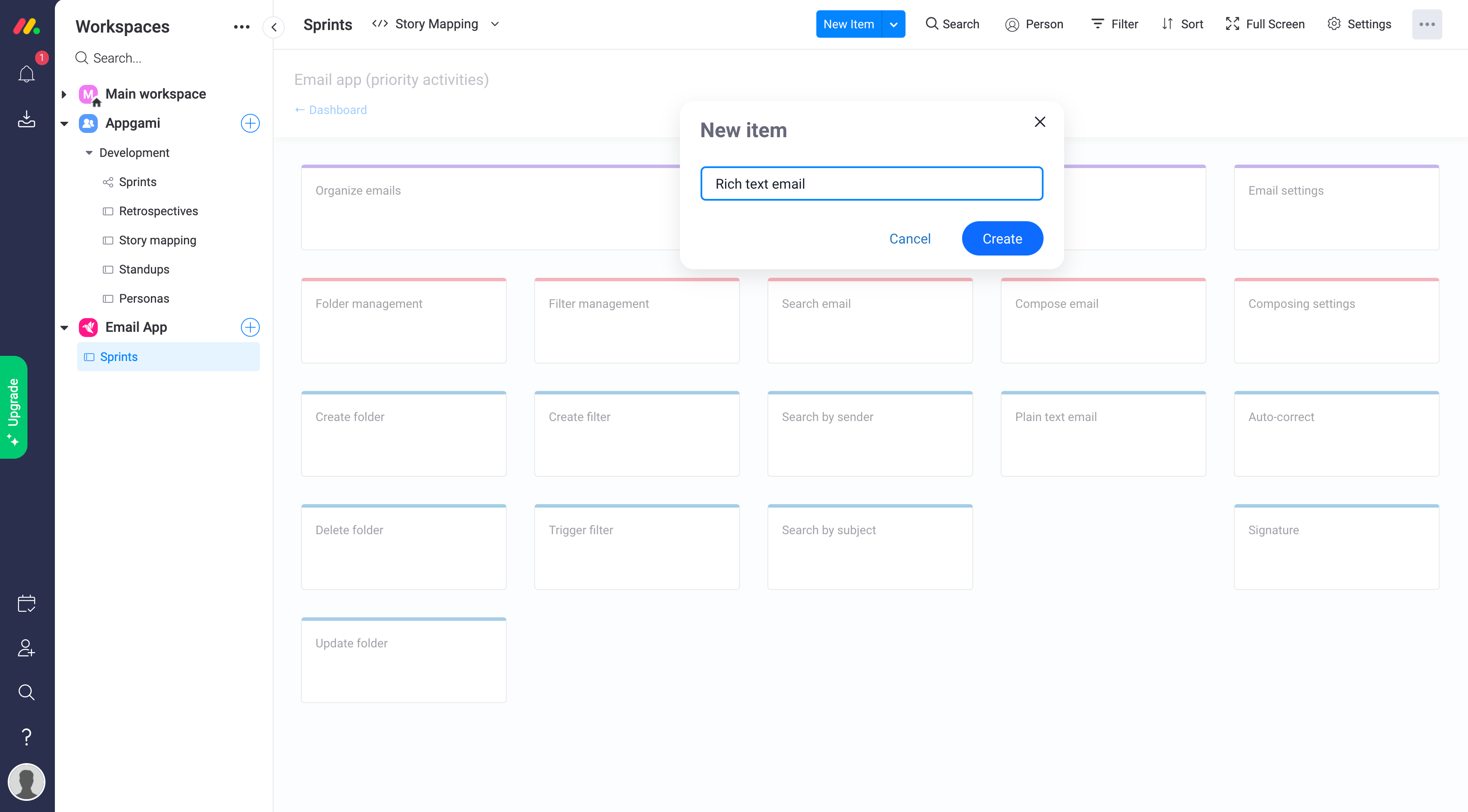The width and height of the screenshot is (1468, 812).
Task: Click the invite members icon
Action: [x=26, y=648]
